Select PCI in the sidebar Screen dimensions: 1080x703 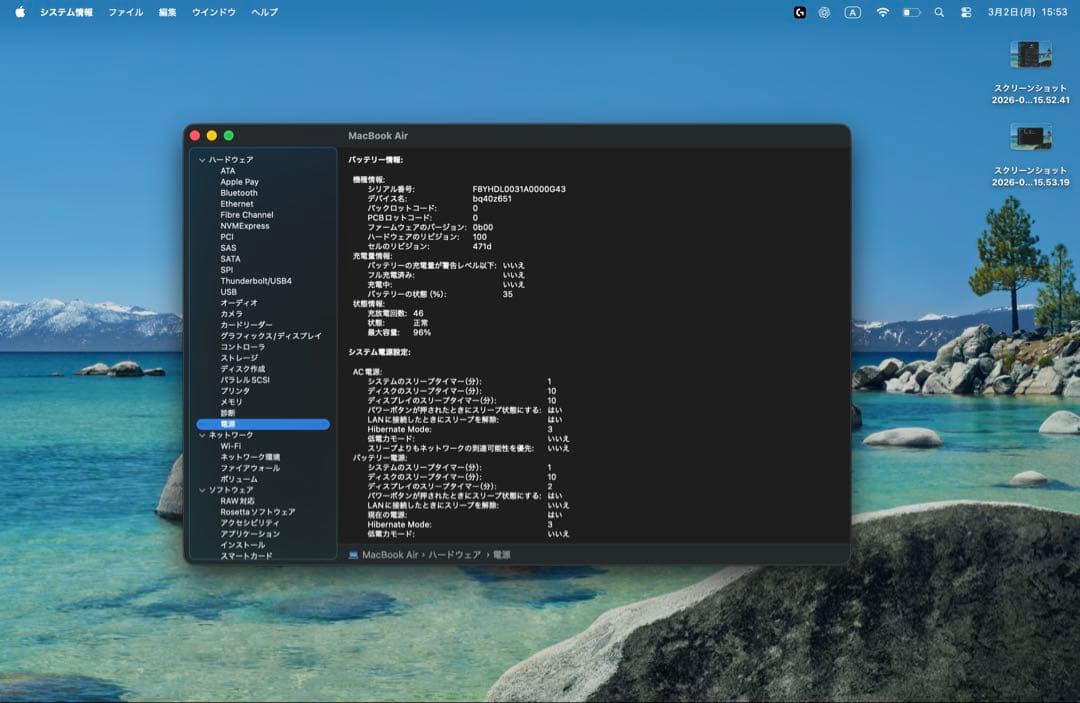point(227,237)
